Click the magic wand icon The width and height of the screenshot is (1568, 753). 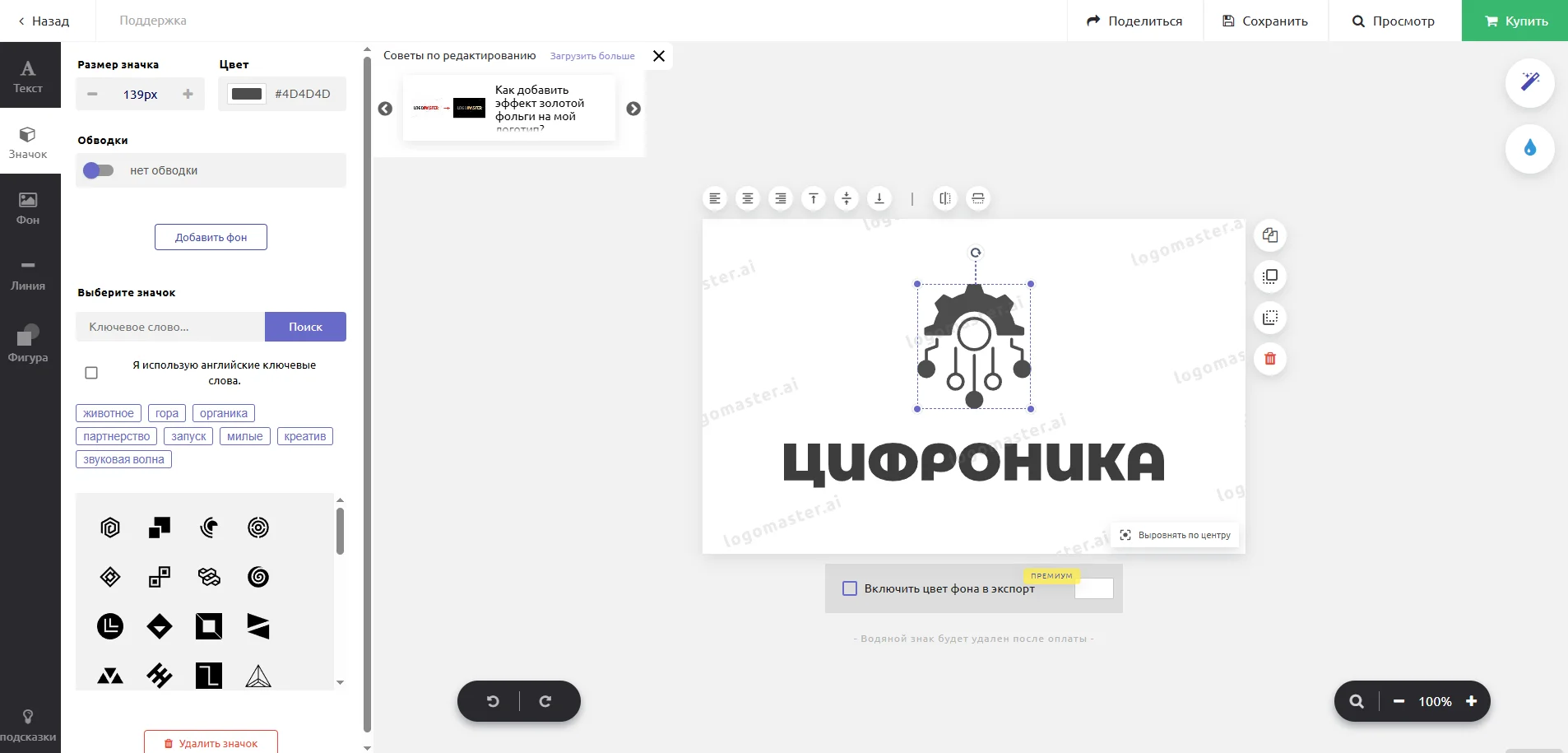[1530, 81]
